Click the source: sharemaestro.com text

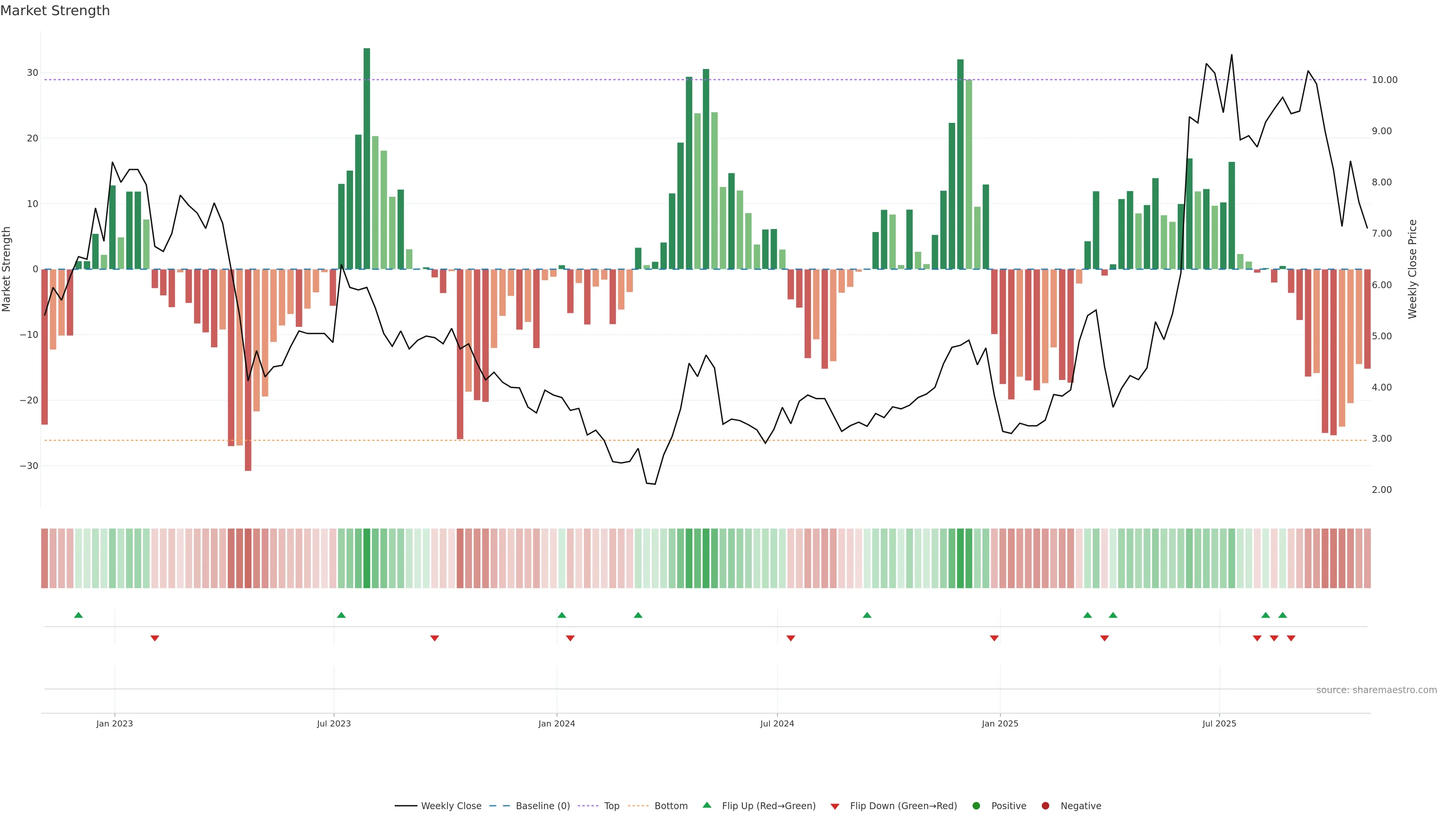click(1376, 690)
